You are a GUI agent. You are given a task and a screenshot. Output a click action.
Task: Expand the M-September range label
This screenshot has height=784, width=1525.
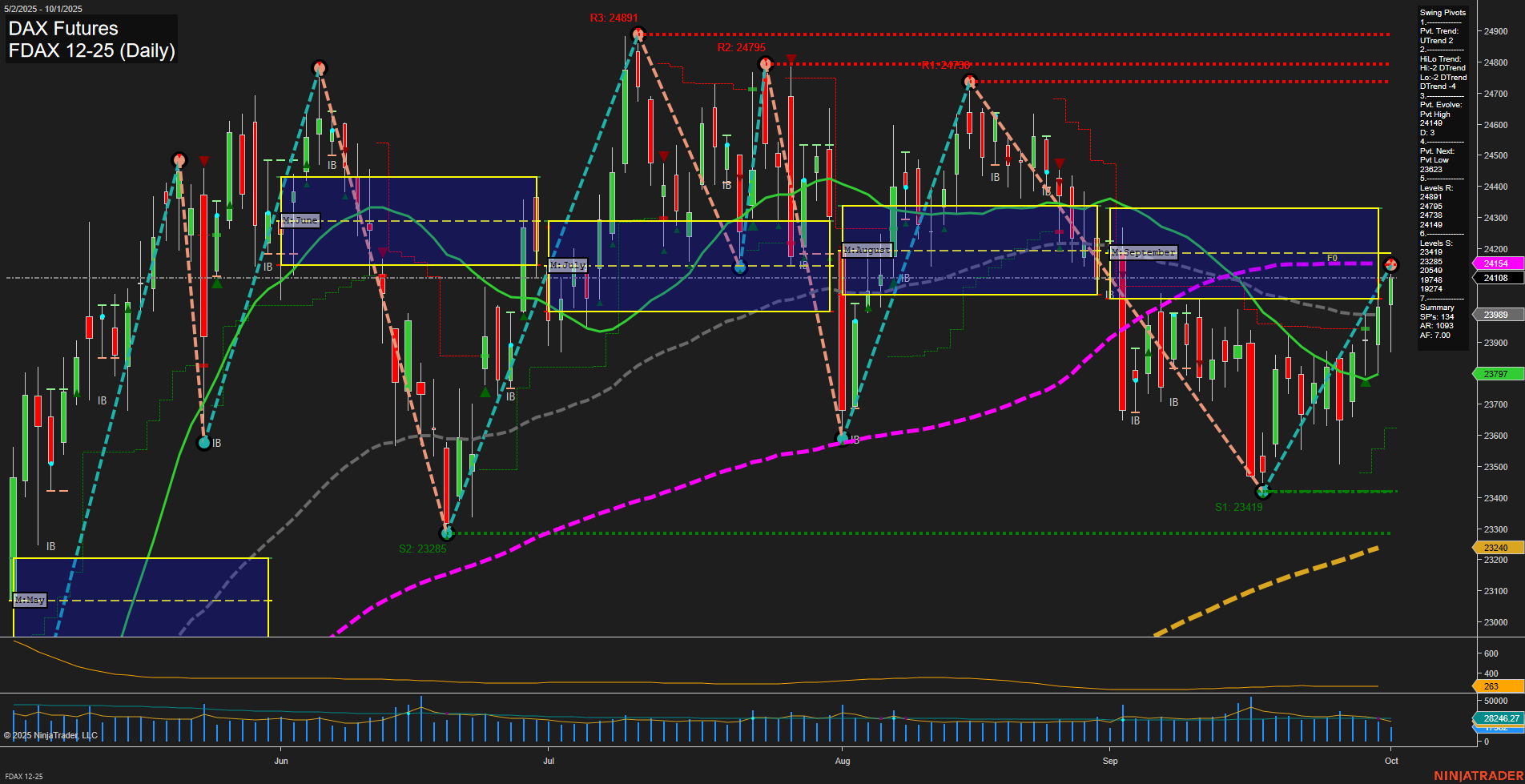click(1143, 251)
